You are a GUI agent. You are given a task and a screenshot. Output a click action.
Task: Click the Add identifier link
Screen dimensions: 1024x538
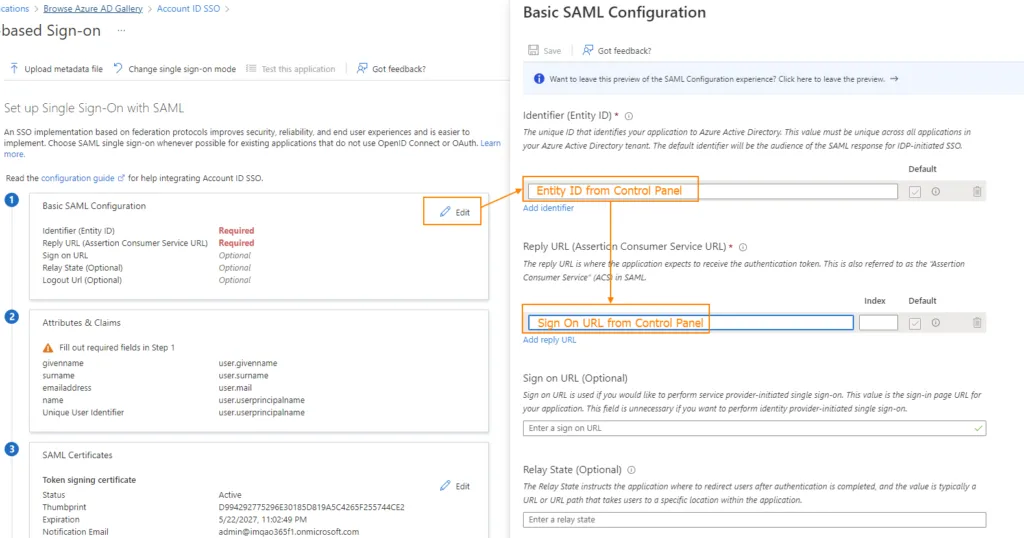pos(548,208)
